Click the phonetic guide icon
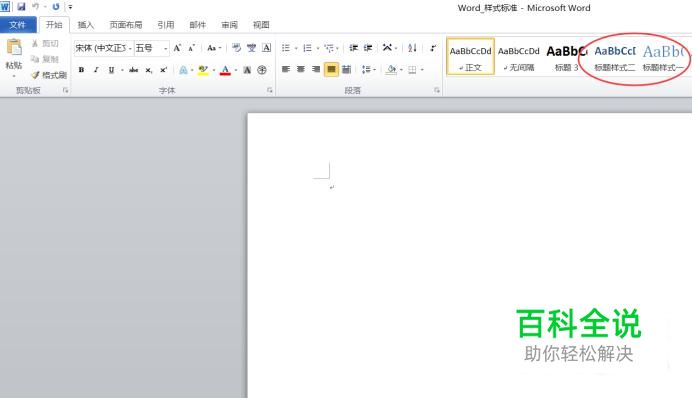The image size is (692, 398). [252, 48]
